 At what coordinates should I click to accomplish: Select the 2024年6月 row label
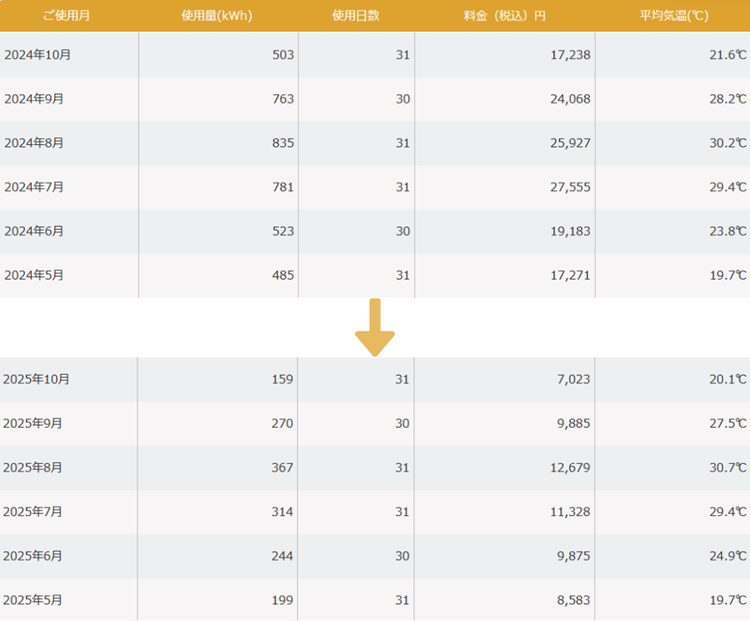click(34, 231)
